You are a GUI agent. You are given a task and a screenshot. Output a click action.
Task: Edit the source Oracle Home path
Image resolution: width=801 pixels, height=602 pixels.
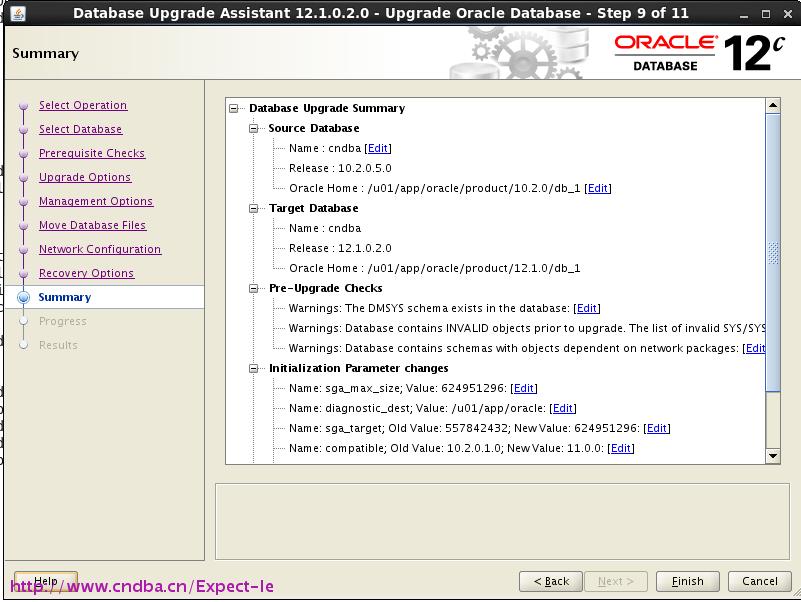[598, 188]
